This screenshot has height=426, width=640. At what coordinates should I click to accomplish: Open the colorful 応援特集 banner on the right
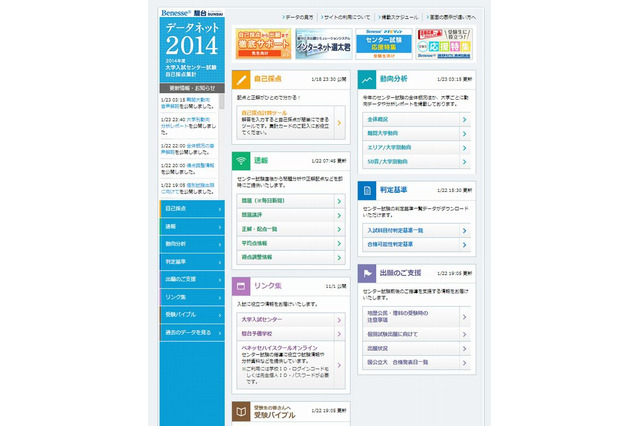click(444, 44)
